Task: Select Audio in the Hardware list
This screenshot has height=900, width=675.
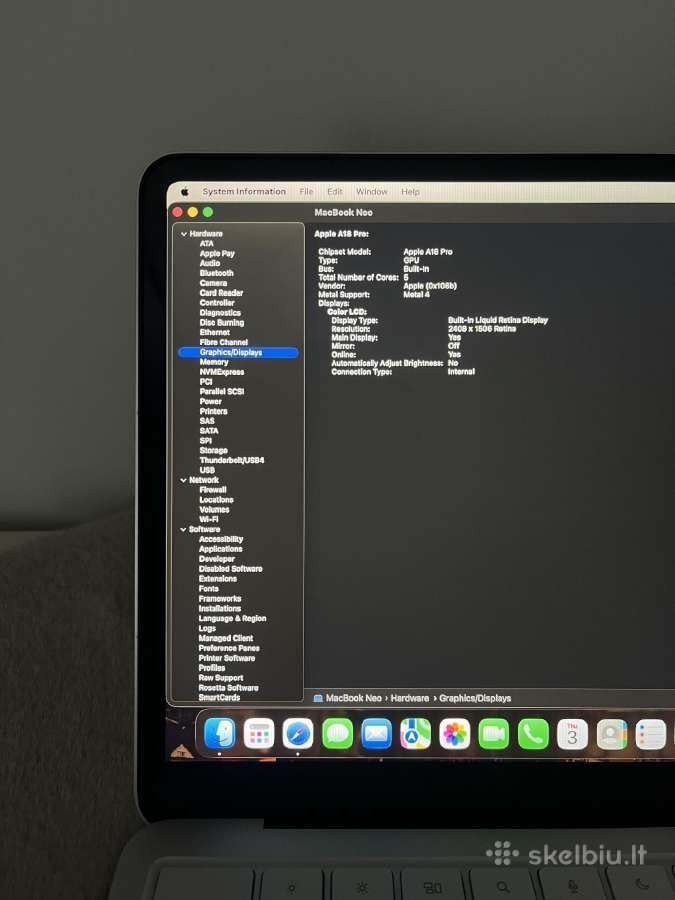Action: tap(210, 263)
